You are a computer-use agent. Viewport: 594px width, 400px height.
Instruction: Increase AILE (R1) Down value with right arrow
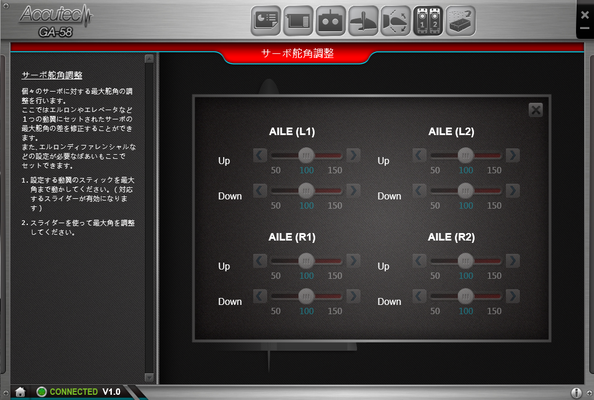pos(353,296)
